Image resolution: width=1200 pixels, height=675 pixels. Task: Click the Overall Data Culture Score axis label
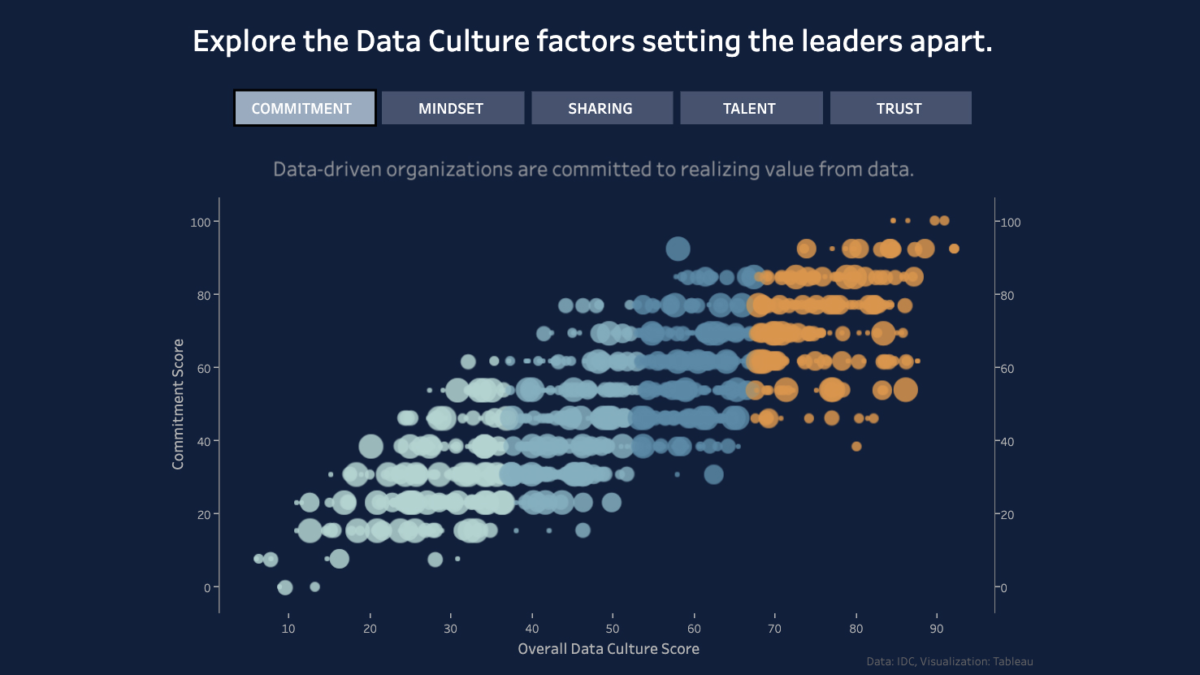[x=608, y=648]
